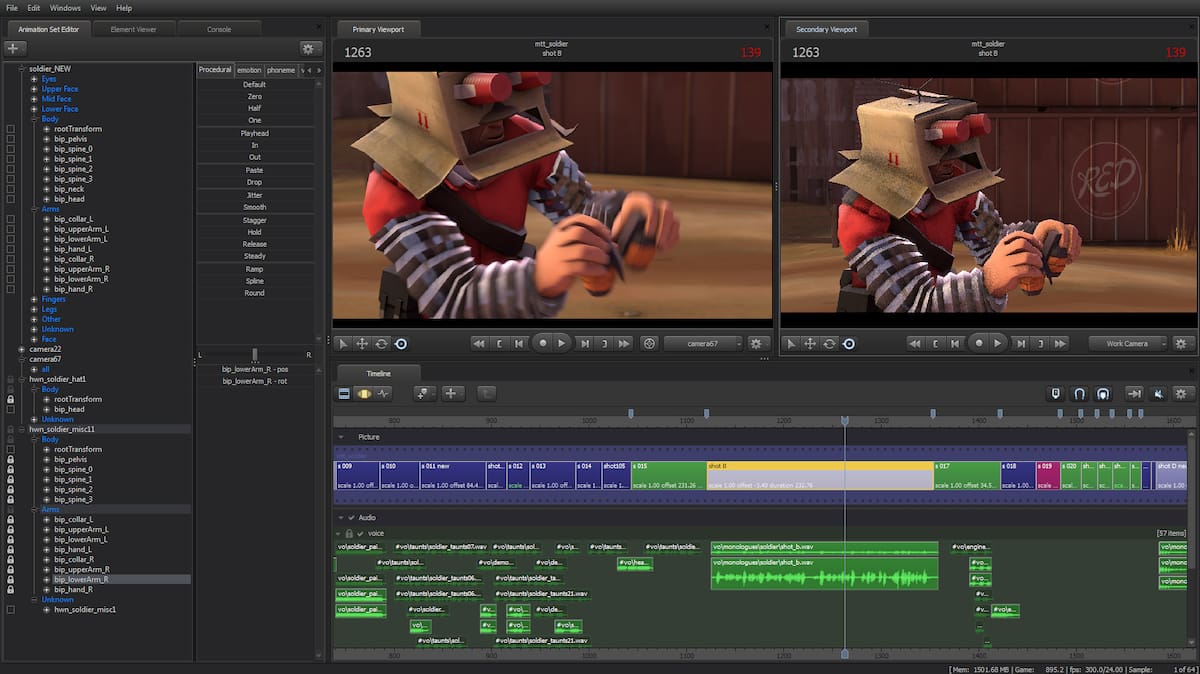Switch timeline to Clip Editor mode
This screenshot has height=674, width=1200.
click(345, 393)
